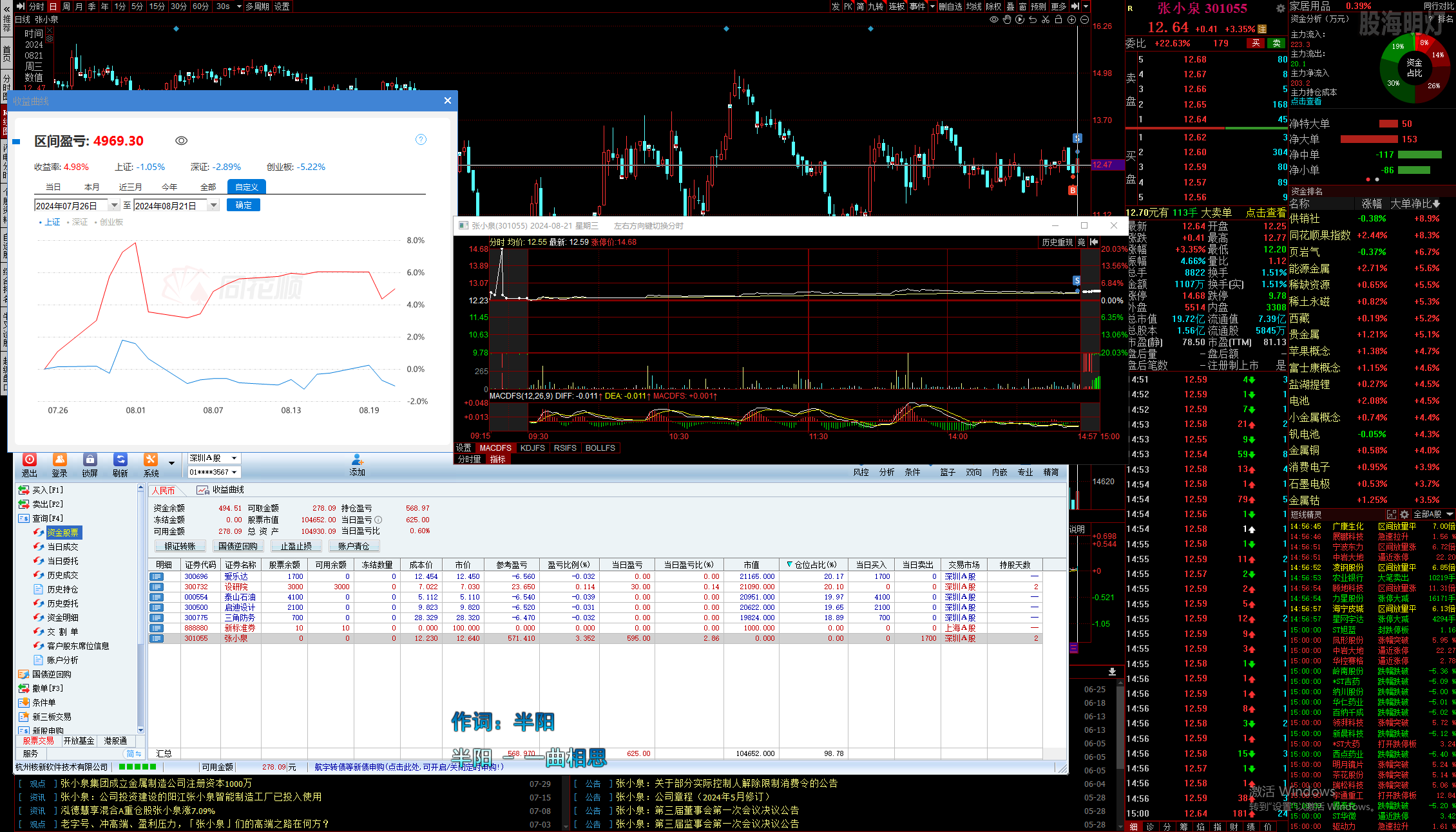Screen dimensions: 1456x832
Task: Click the blue 刷新 refresh icon
Action: click(x=120, y=460)
